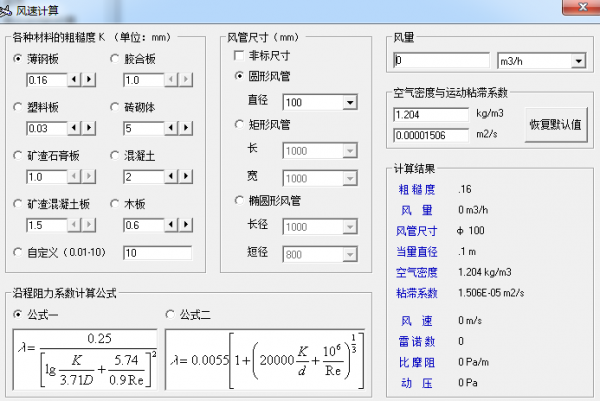
Task: Click the 粗糙度 result label
Action: 417,189
